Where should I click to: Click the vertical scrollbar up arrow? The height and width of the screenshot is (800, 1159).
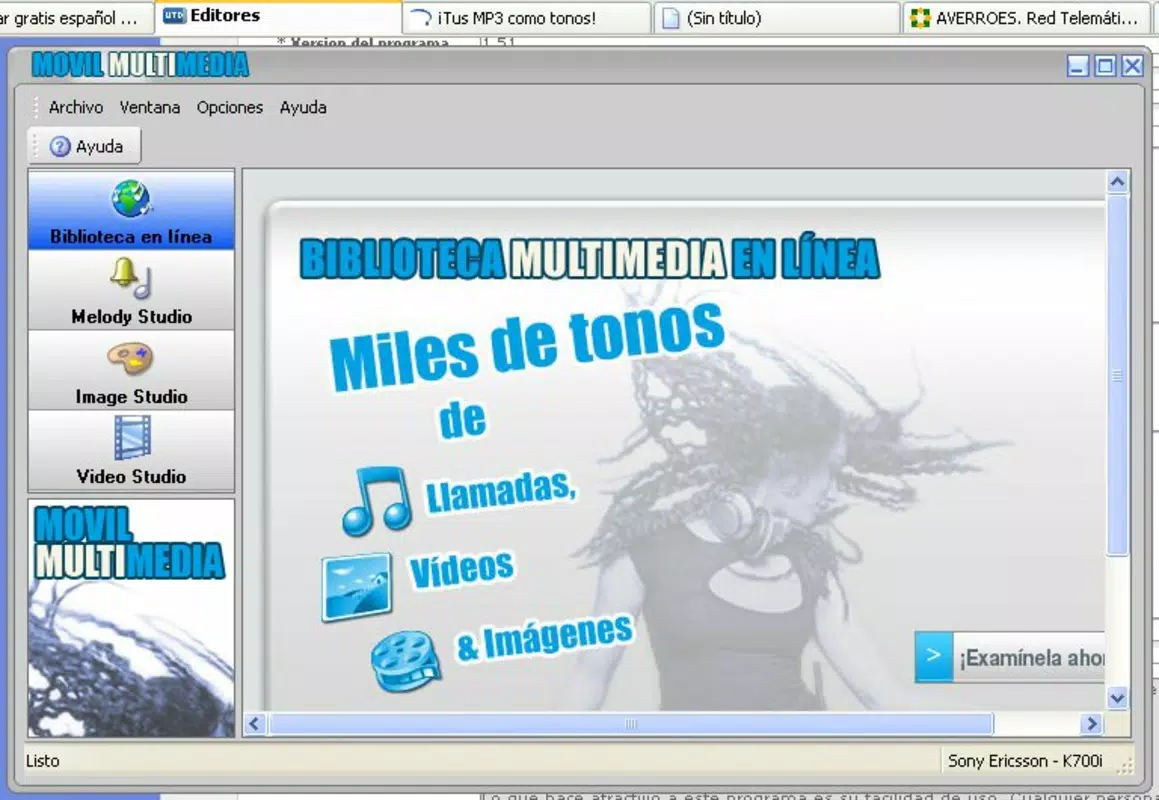pos(1118,181)
